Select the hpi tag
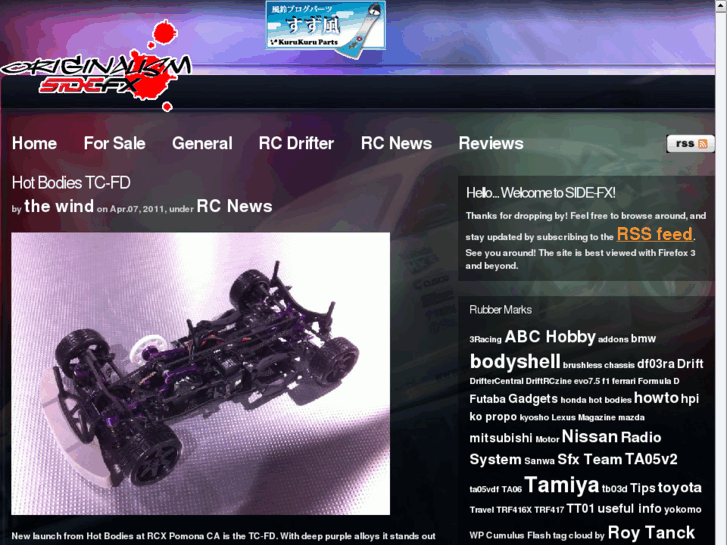The image size is (727, 545). [x=690, y=399]
